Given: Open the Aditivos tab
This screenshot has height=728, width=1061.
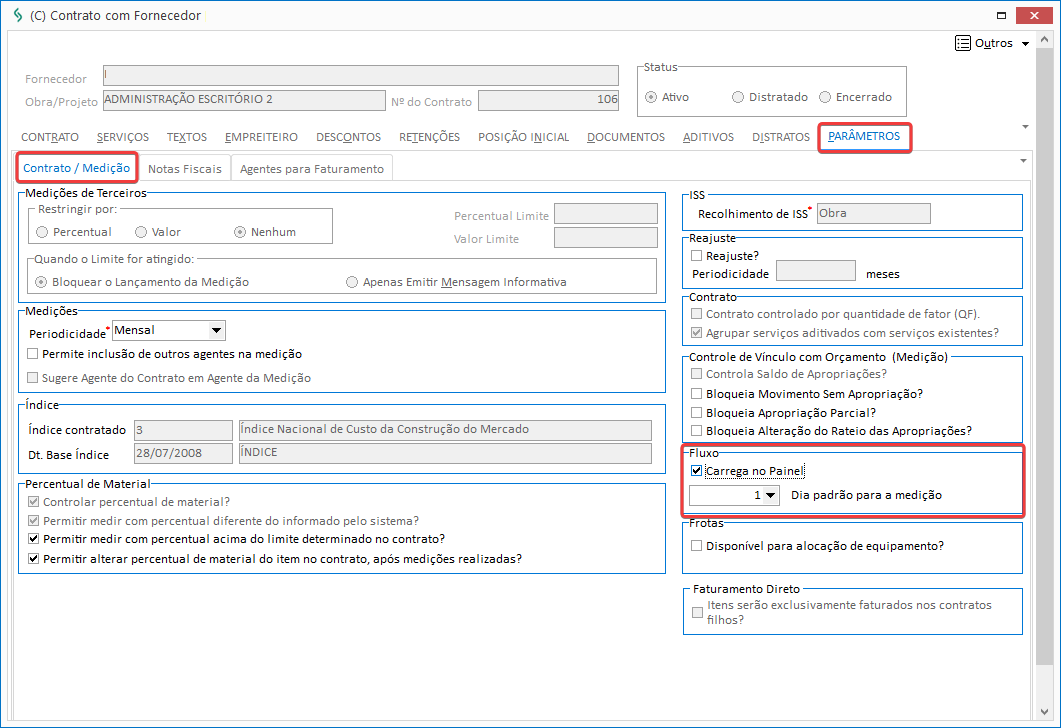Looking at the screenshot, I should 708,137.
